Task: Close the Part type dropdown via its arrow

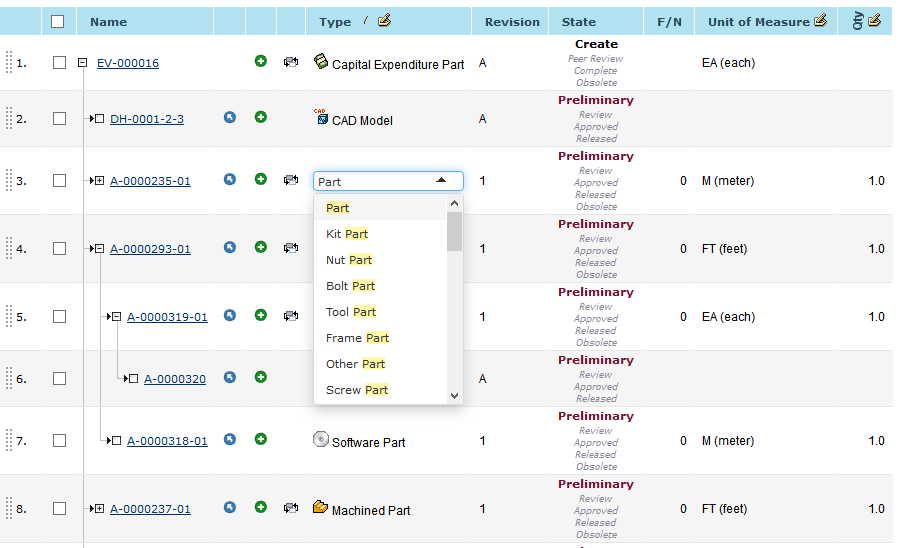Action: [x=441, y=181]
